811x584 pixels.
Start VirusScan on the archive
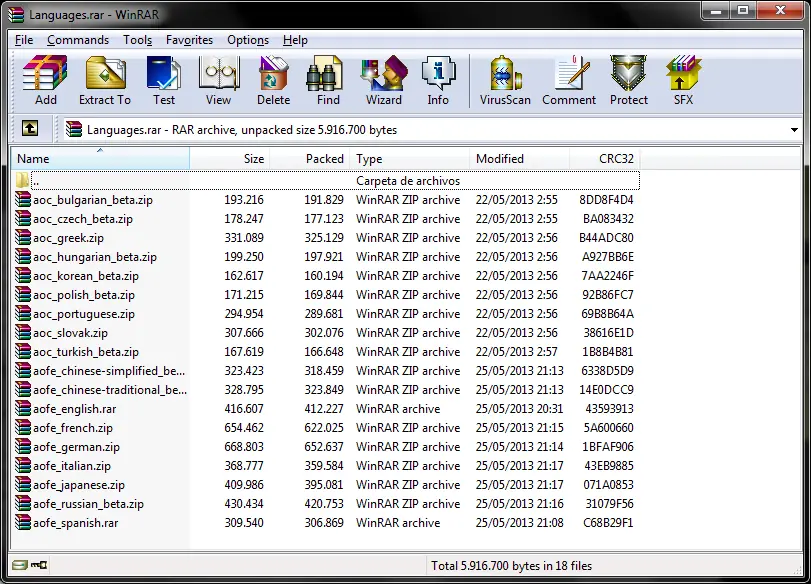point(505,80)
